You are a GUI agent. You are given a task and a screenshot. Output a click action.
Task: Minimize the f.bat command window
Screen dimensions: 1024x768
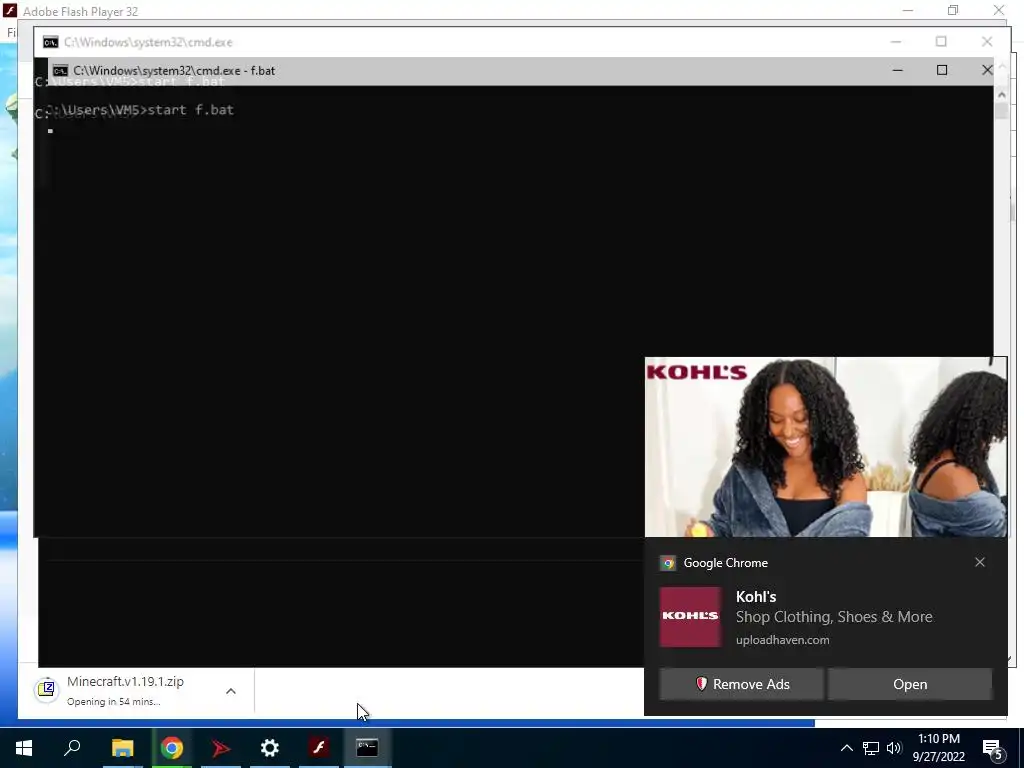[x=898, y=70]
